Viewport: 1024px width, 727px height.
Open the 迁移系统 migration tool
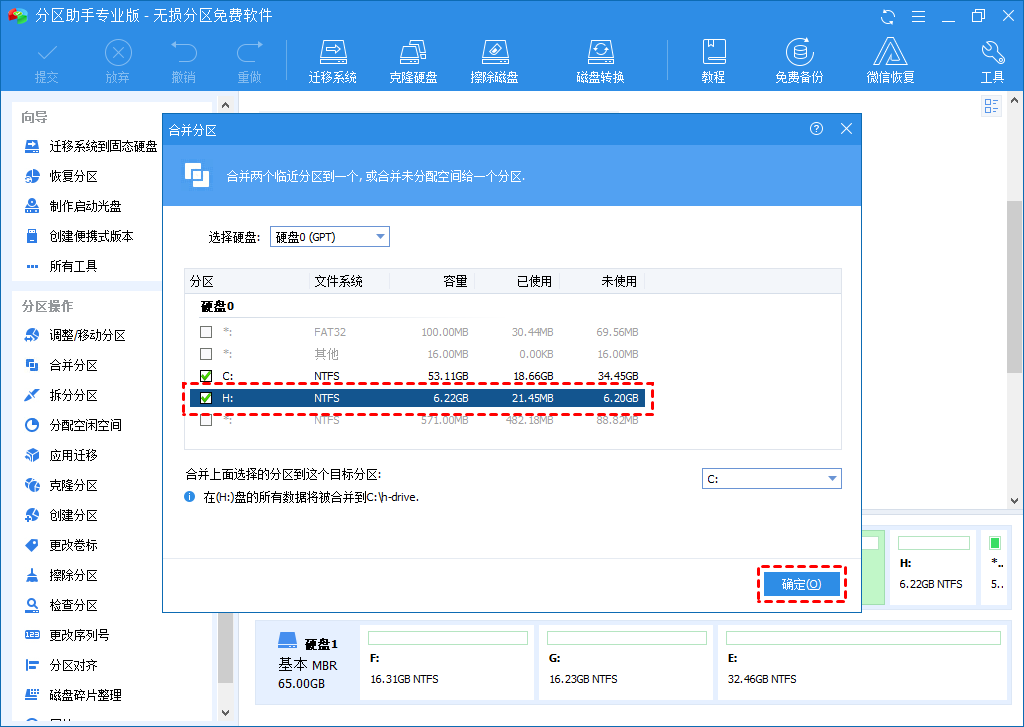click(x=333, y=60)
